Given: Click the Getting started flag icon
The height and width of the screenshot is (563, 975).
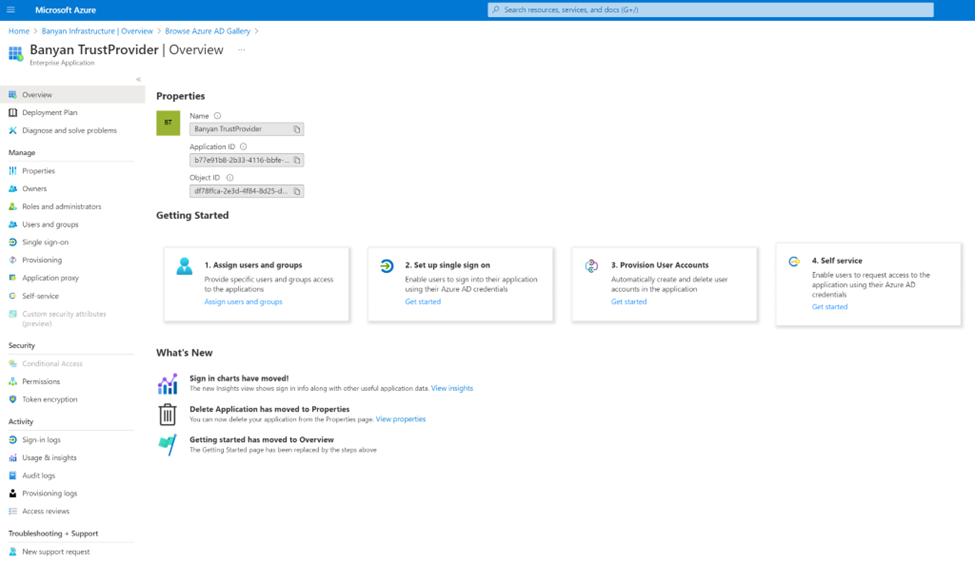Looking at the screenshot, I should (x=167, y=445).
